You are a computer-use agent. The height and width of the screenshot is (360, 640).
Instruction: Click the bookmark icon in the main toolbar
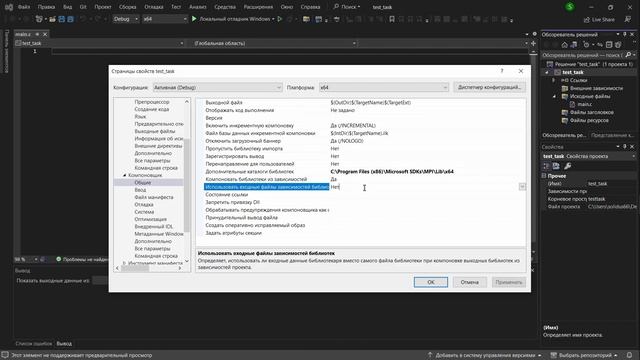point(392,19)
